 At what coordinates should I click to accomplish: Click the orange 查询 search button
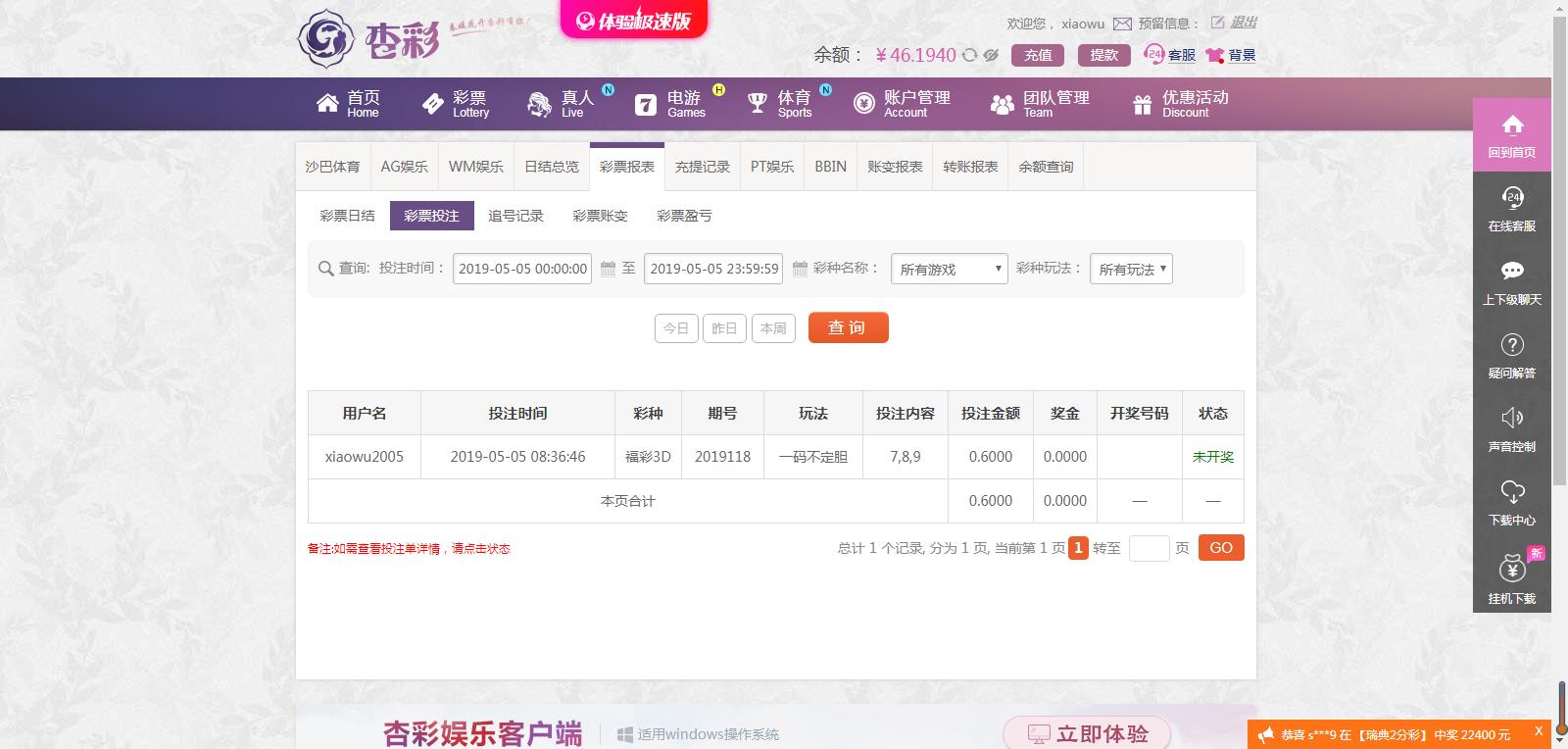pos(848,327)
